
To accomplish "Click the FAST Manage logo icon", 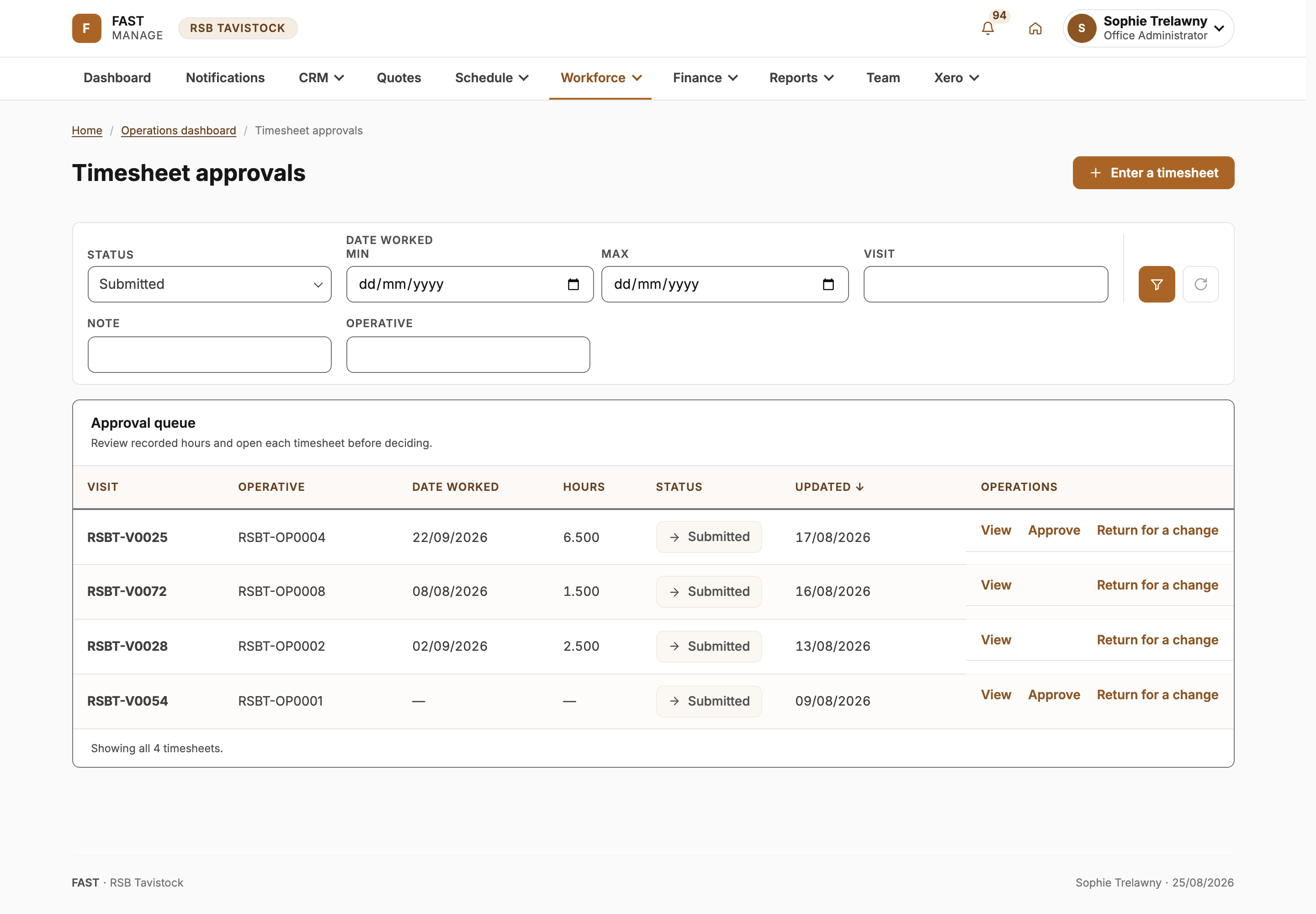I will pyautogui.click(x=86, y=28).
